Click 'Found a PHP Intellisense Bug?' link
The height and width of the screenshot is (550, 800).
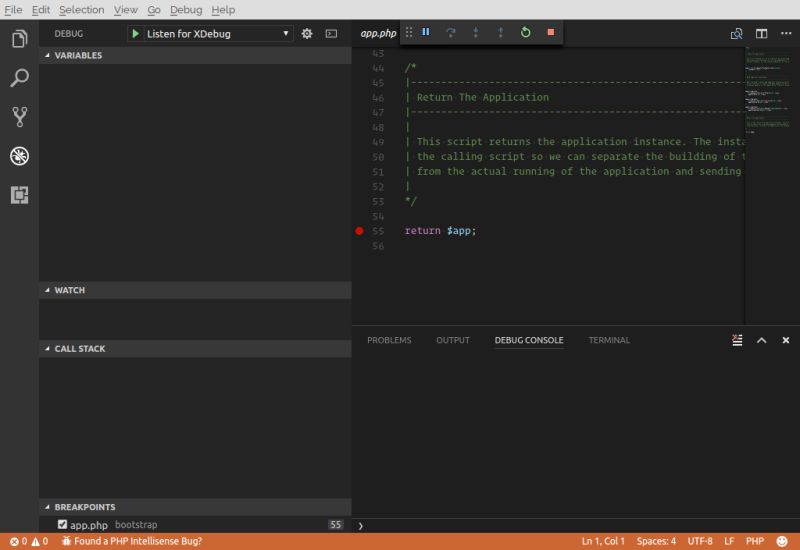[x=132, y=541]
